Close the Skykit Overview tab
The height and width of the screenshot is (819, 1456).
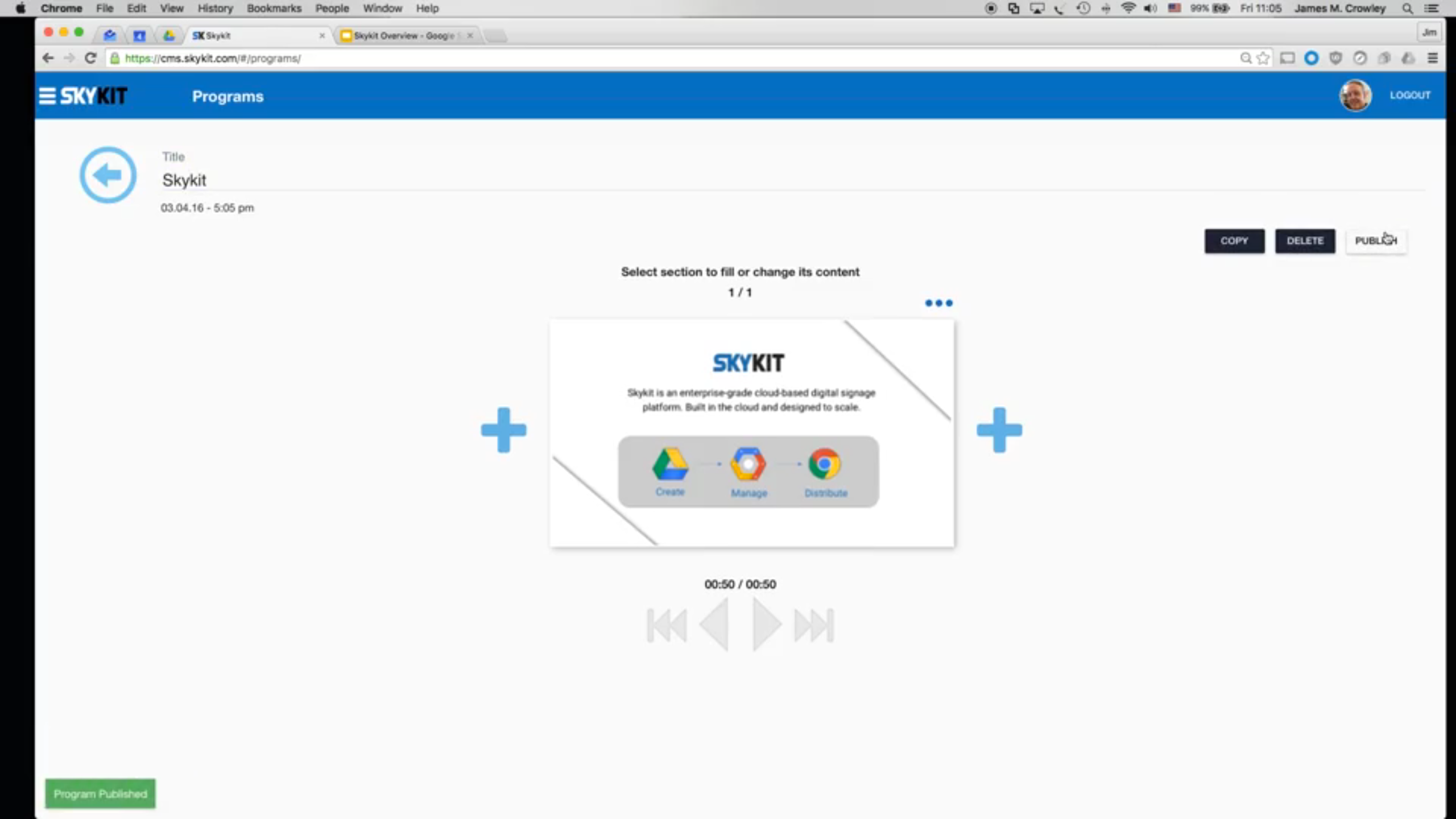(470, 35)
